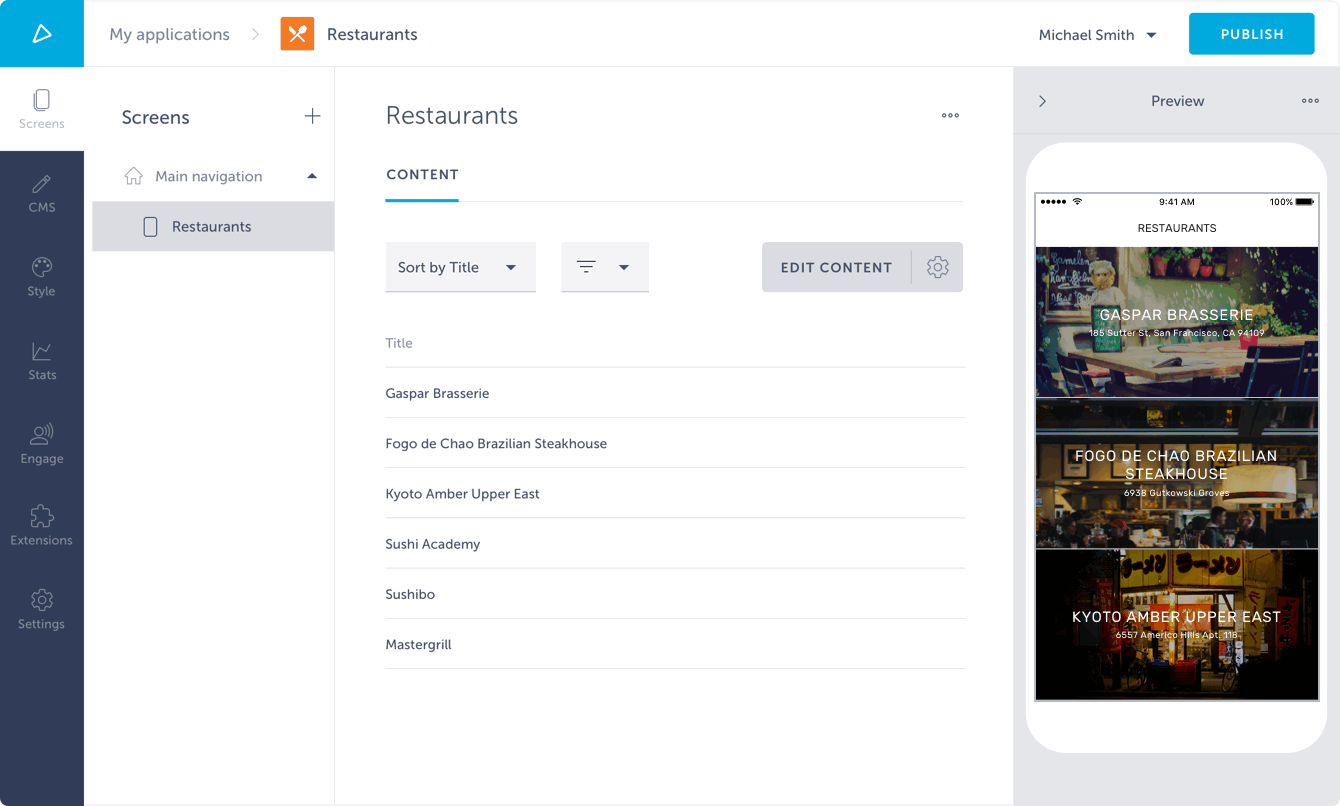The height and width of the screenshot is (806, 1340).
Task: Expand Michael Smith account menu
Action: (1097, 35)
